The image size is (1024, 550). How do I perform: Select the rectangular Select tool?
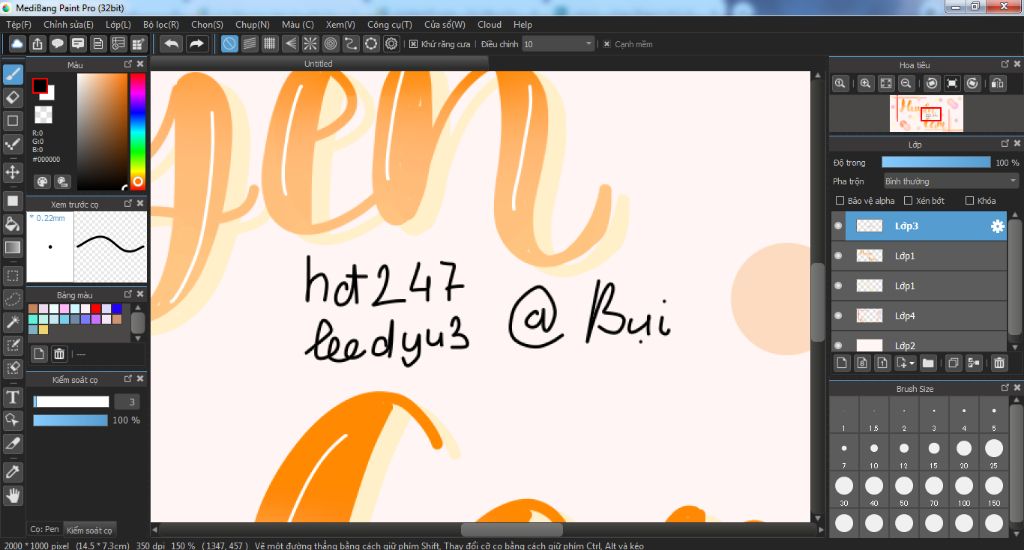(x=13, y=276)
